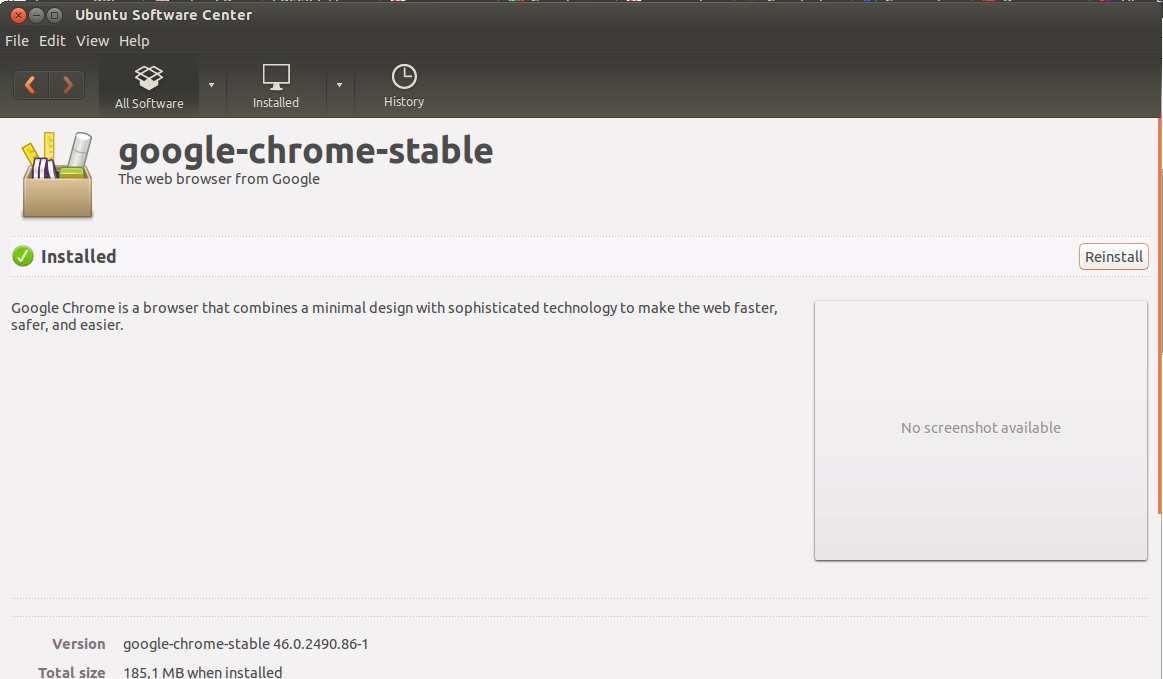Go forward with the right arrow button
This screenshot has height=679, width=1163.
(x=67, y=85)
